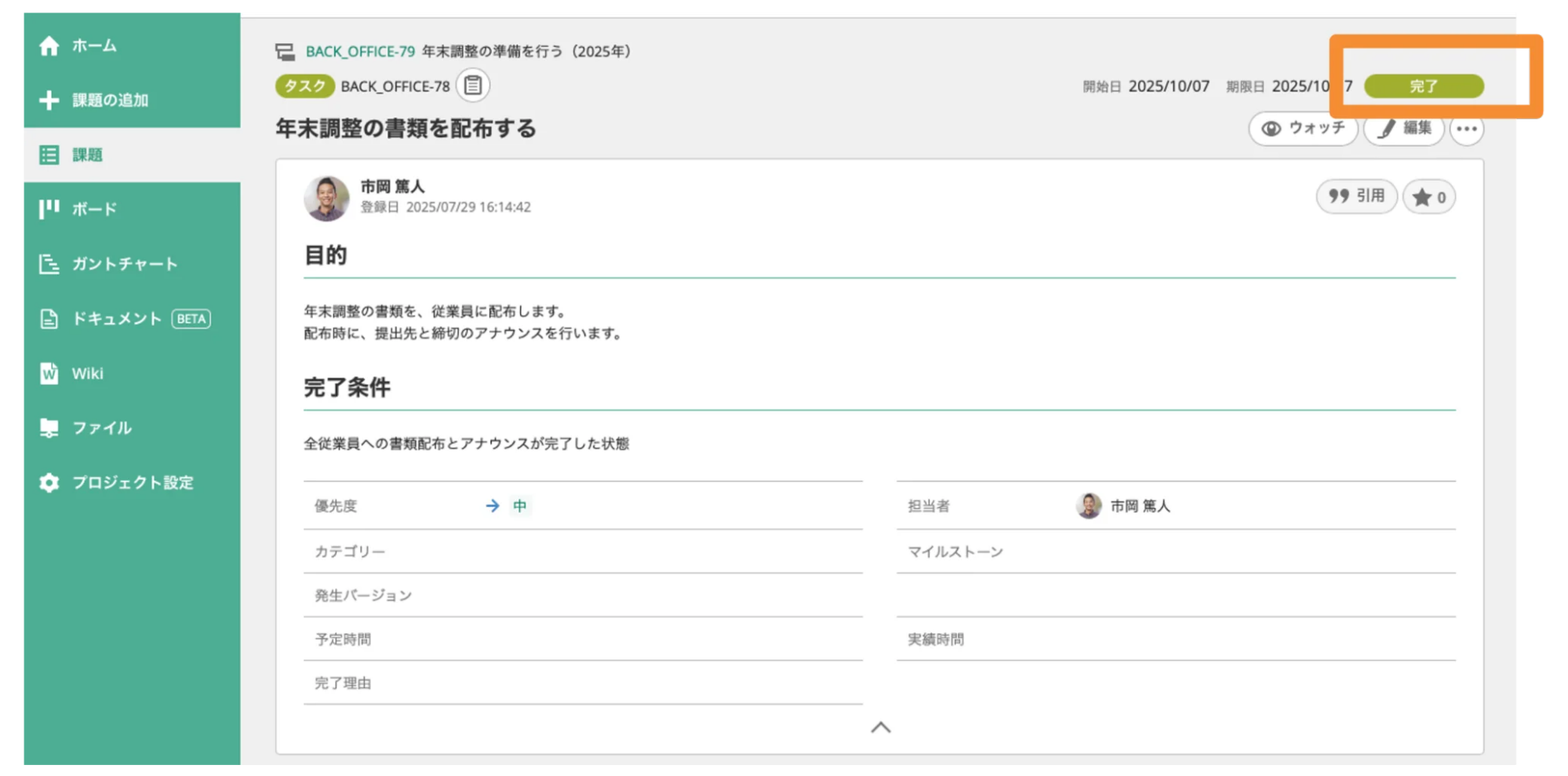Image resolution: width=1568 pixels, height=776 pixels.
Task: Click the 発生バージョン field label
Action: coord(363,596)
